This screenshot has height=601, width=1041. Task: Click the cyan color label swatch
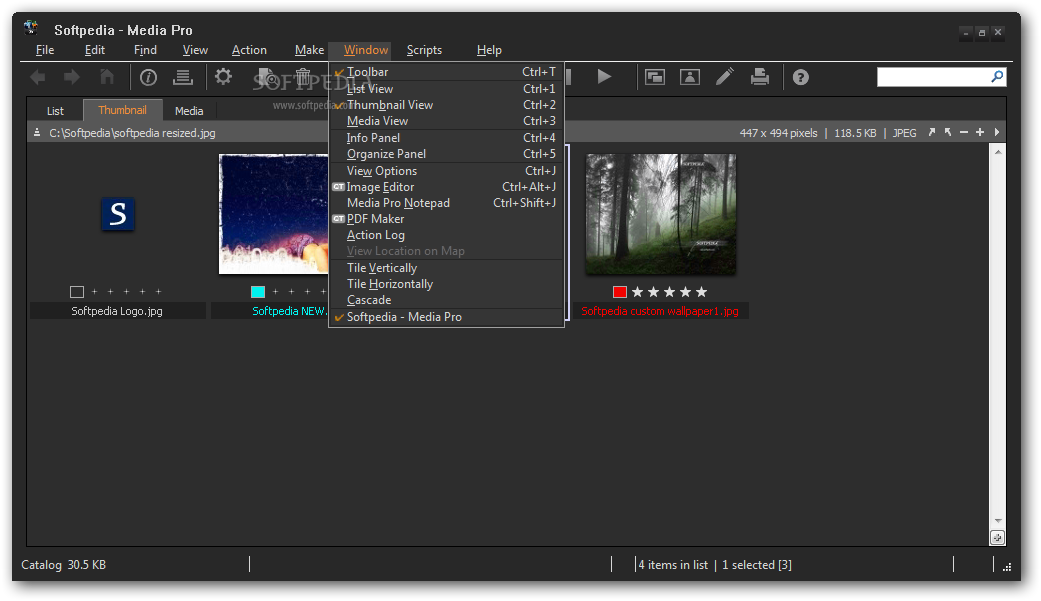coord(258,292)
